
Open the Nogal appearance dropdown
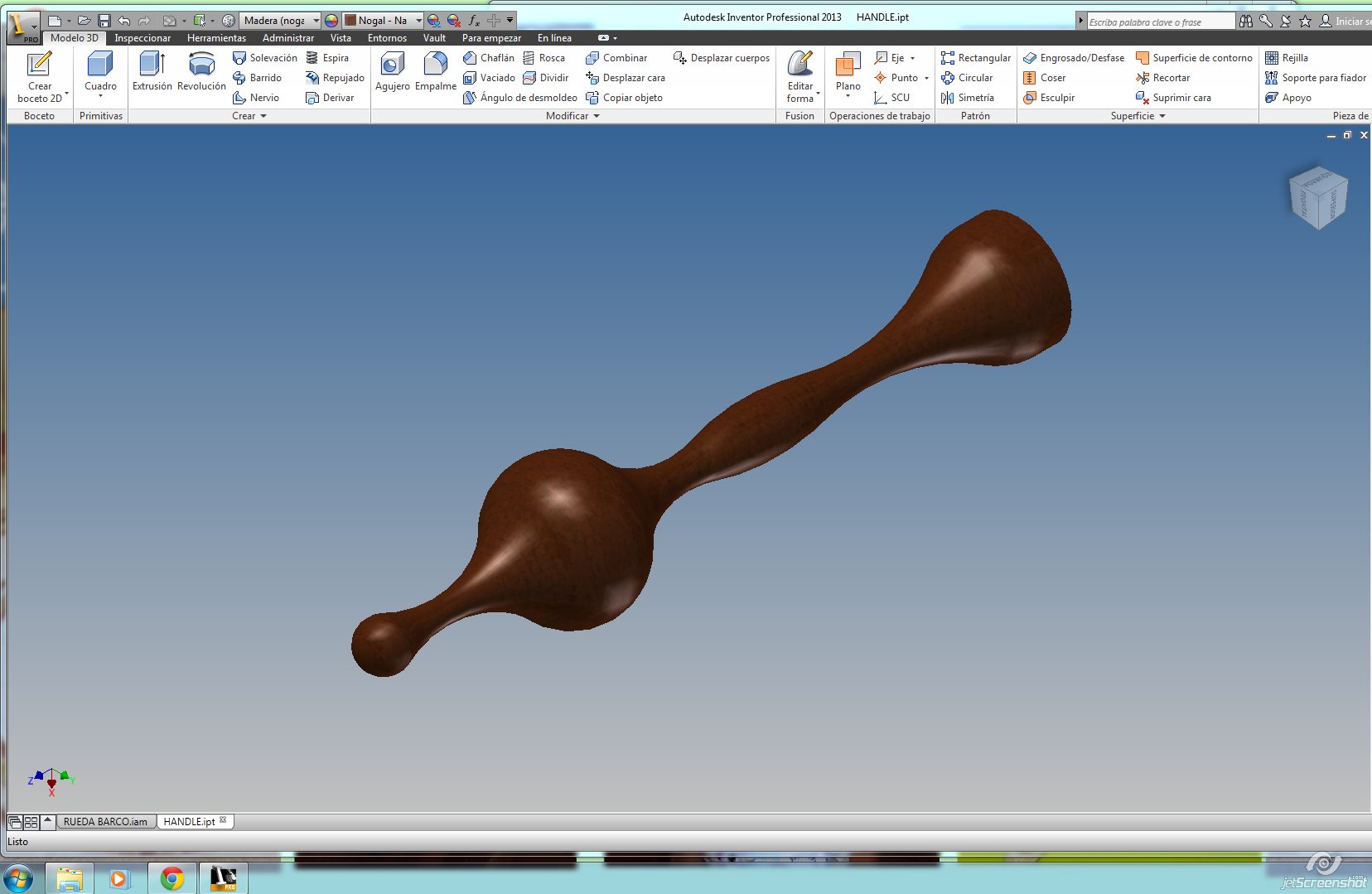click(418, 21)
